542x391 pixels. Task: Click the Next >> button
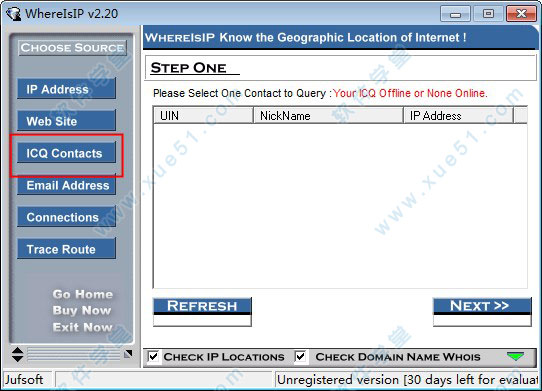482,312
